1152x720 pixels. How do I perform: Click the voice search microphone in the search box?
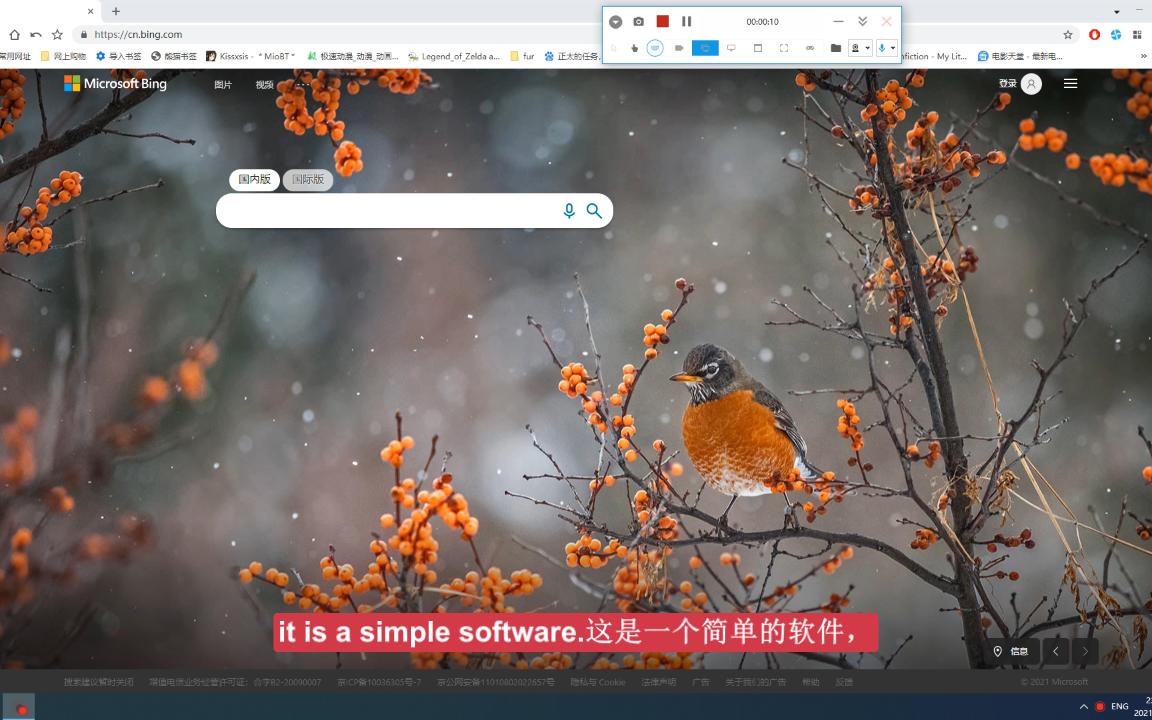click(569, 211)
